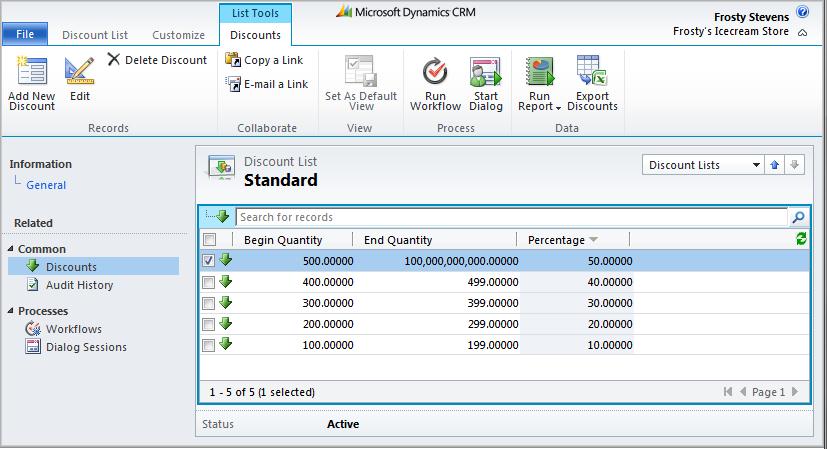Select the Discounts ribbon tab
827x449 pixels.
(255, 35)
